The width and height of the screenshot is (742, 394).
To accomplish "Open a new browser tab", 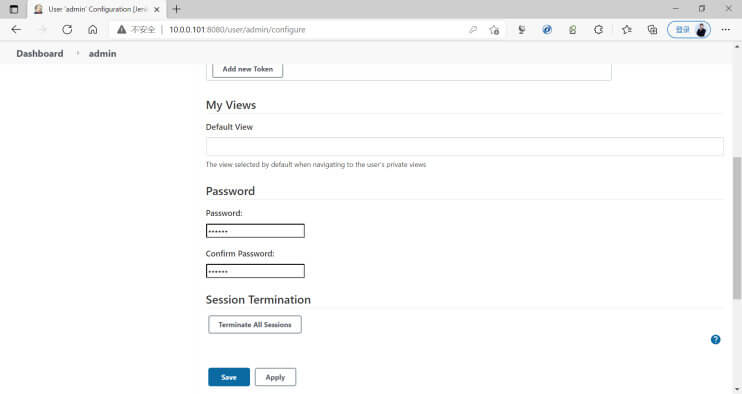I will pos(177,9).
